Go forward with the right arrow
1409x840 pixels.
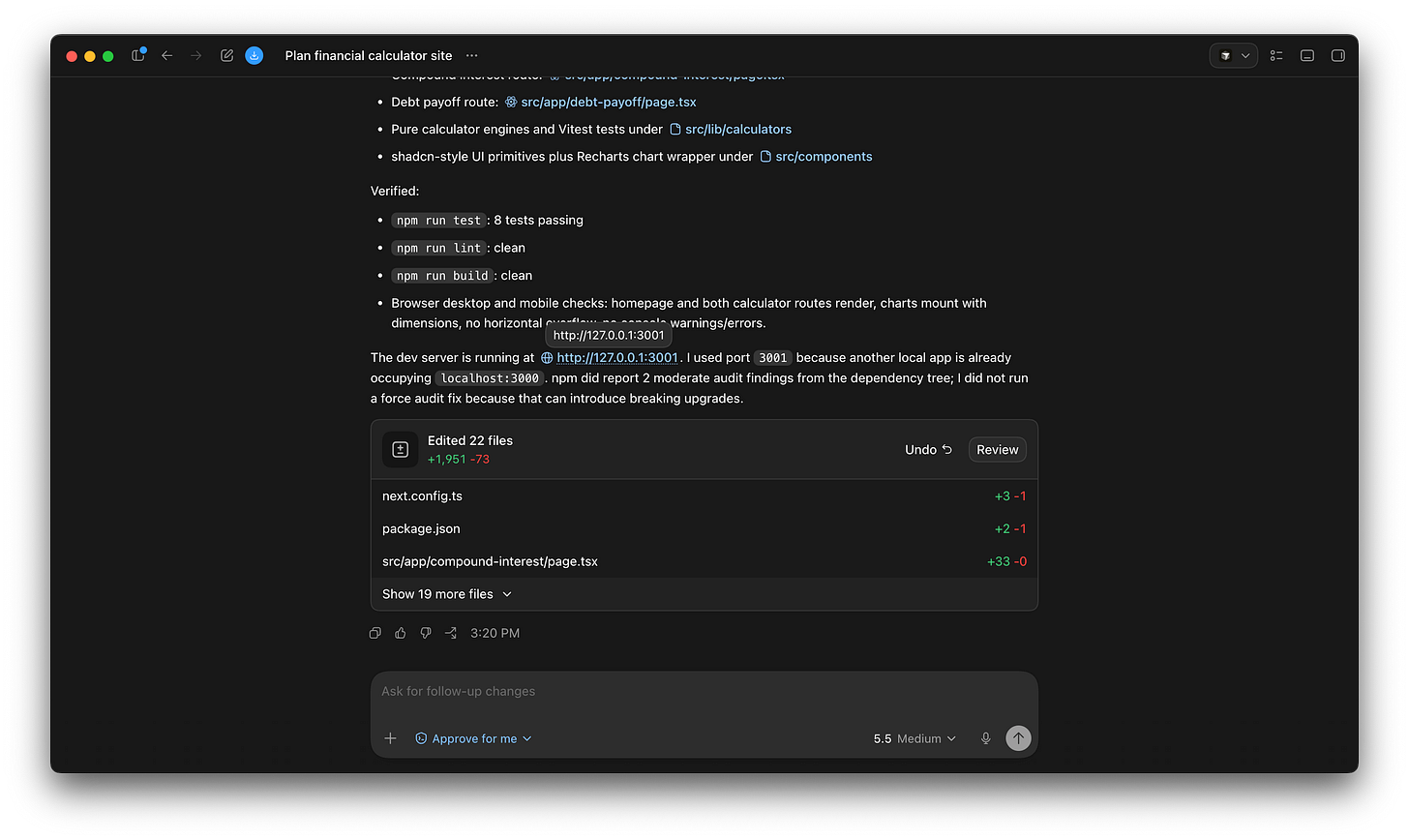coord(196,55)
